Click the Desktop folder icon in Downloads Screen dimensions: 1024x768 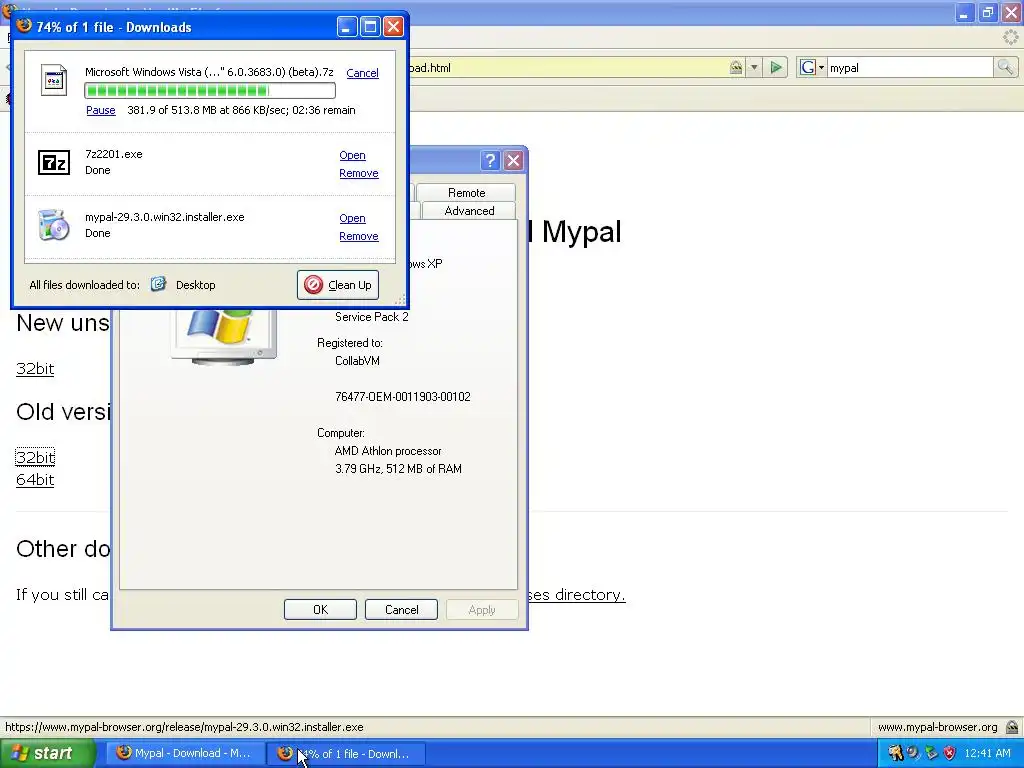[x=158, y=284]
